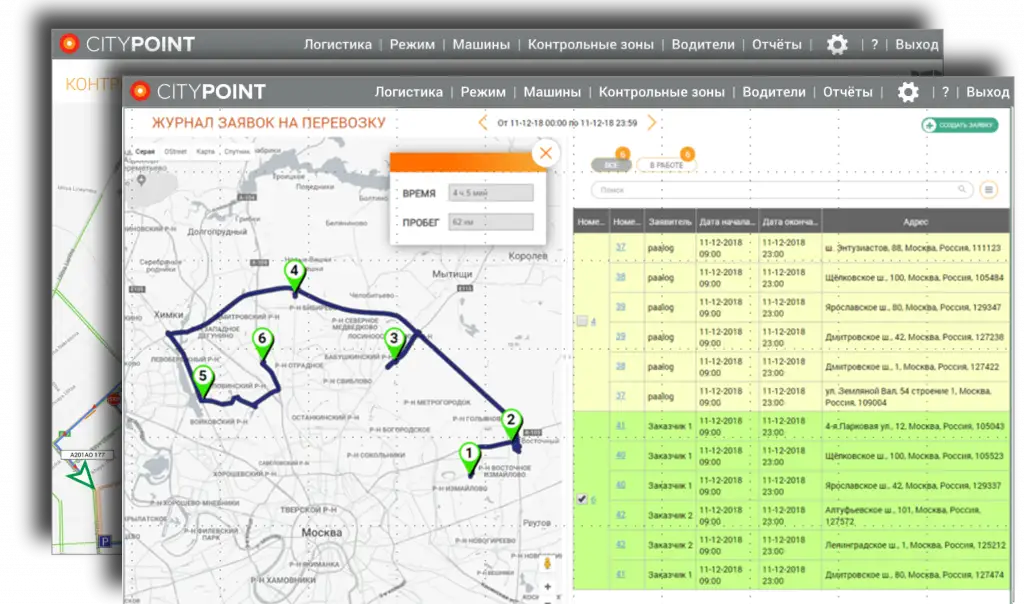Image resolution: width=1024 pixels, height=604 pixels.
Task: Go to next date range arrow
Action: 652,123
